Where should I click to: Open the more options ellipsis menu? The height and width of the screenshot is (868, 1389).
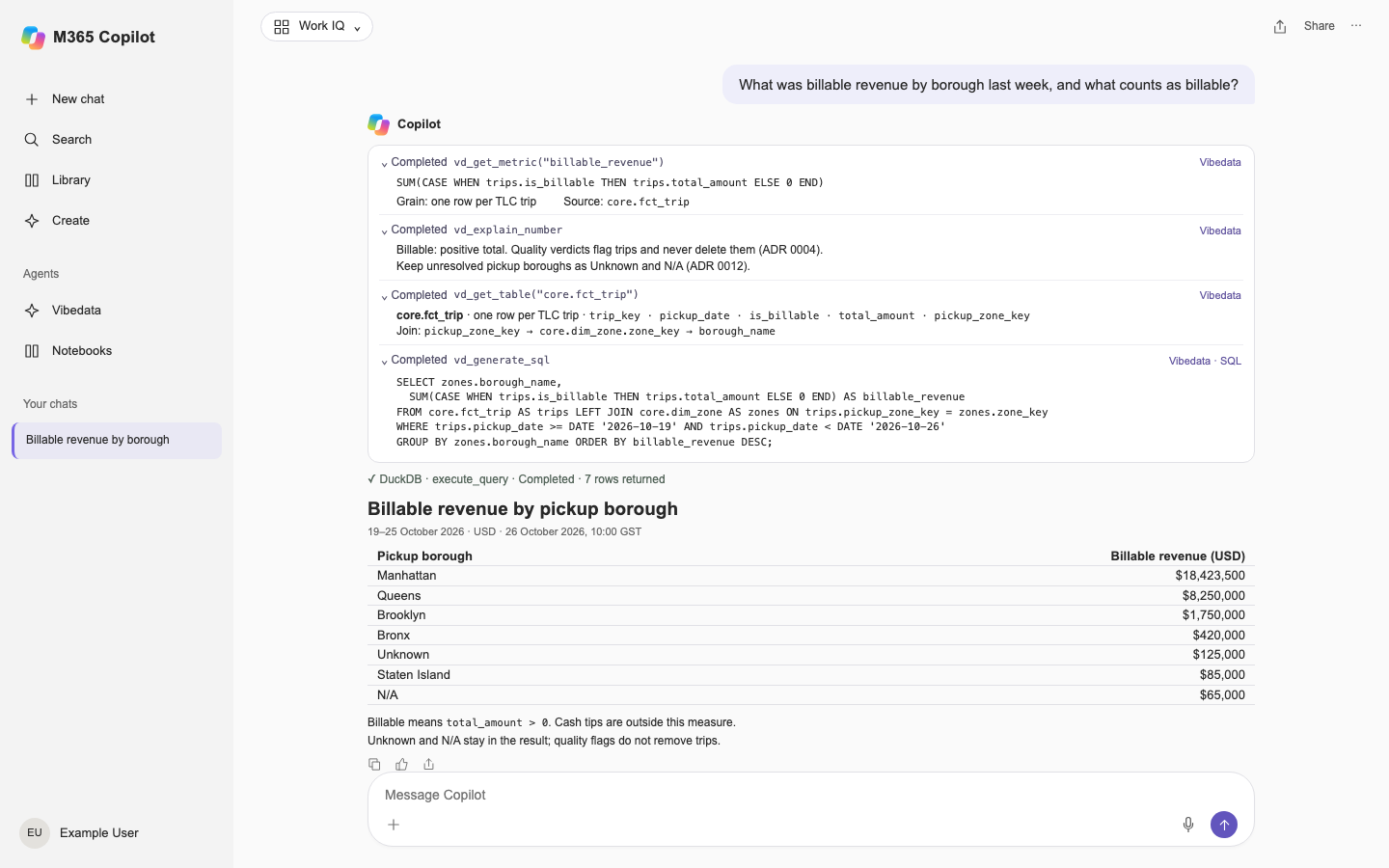[x=1356, y=26]
